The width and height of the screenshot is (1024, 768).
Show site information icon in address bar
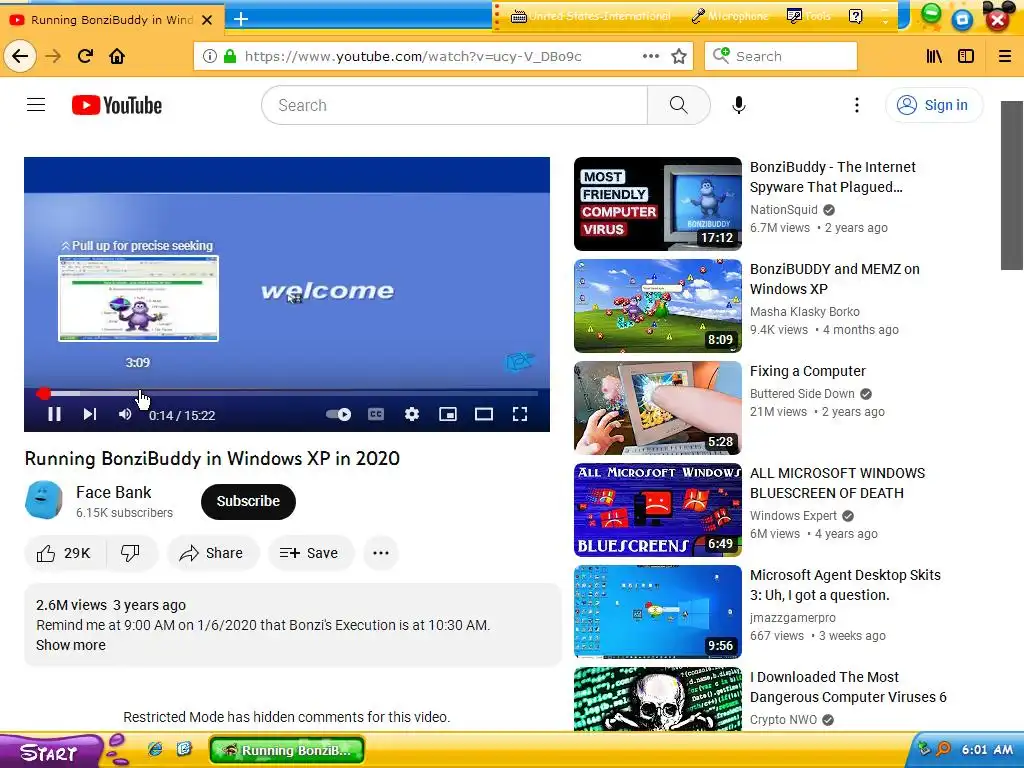point(209,56)
